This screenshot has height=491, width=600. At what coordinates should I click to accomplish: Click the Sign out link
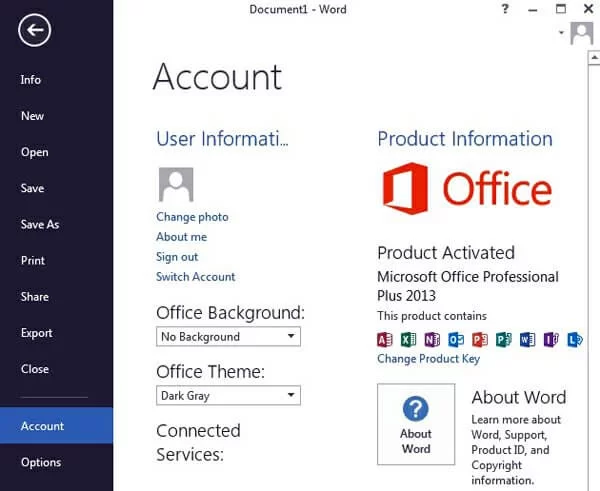177,257
